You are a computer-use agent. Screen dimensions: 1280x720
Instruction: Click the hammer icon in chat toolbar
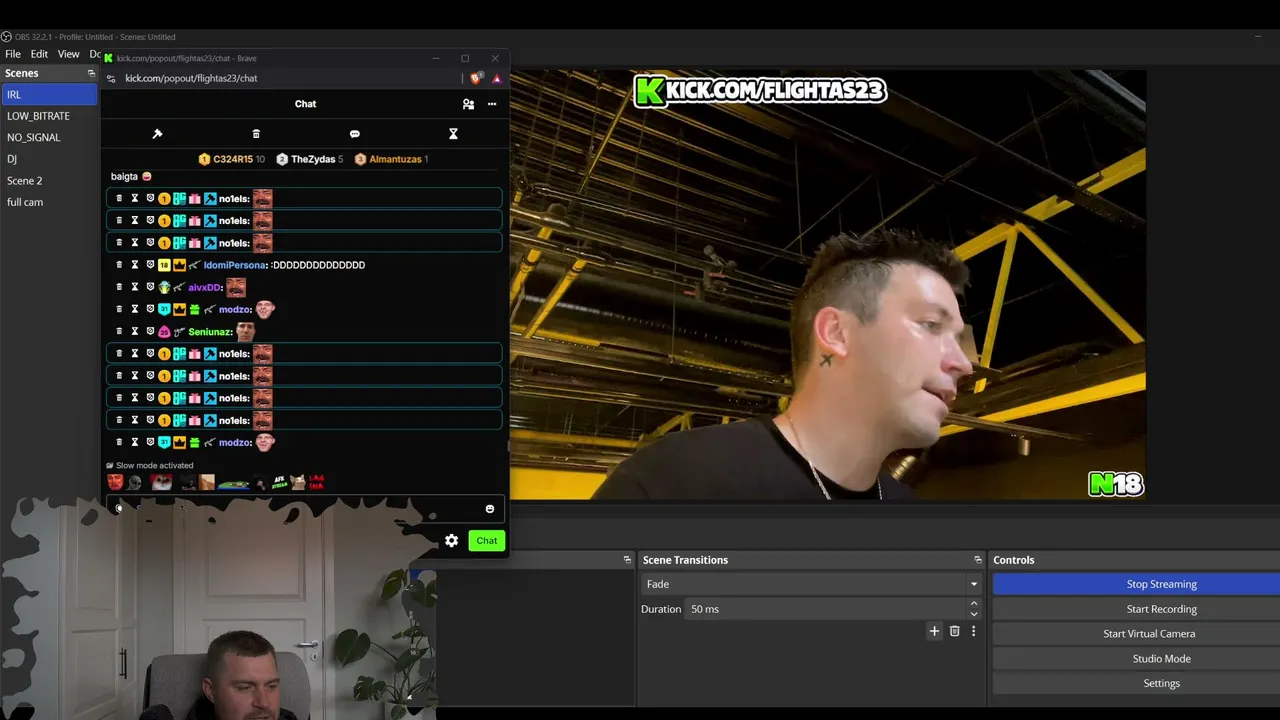pos(157,134)
